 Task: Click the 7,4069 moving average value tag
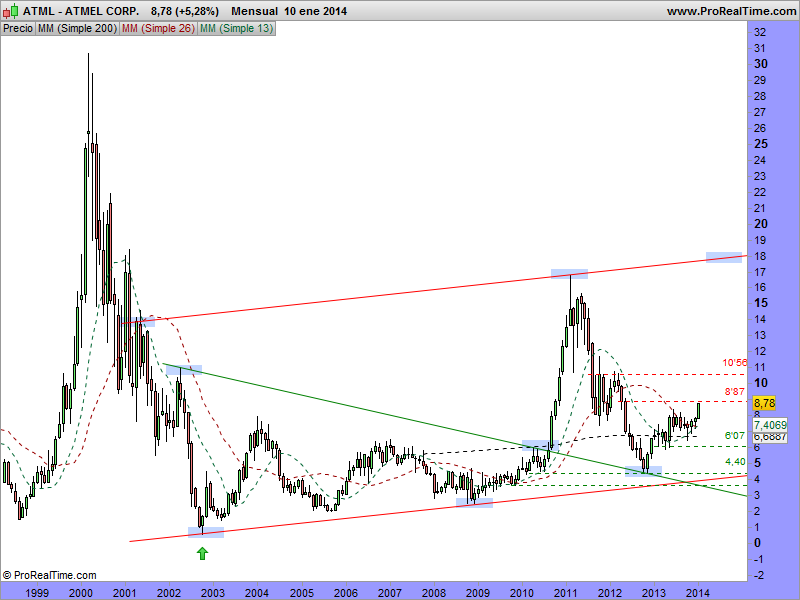coord(769,424)
